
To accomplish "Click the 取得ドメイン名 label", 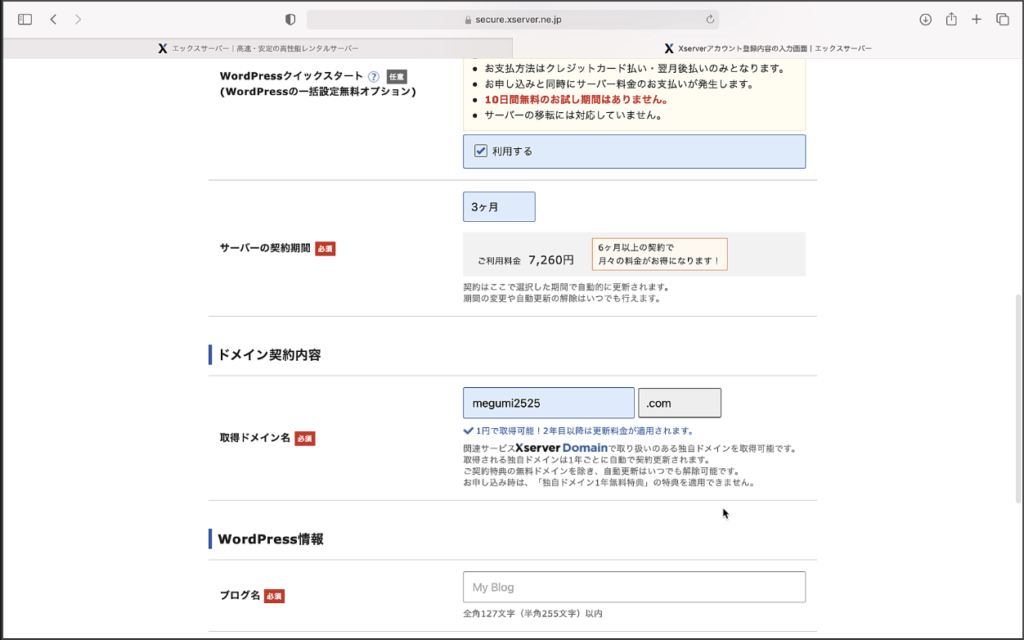I will (x=255, y=438).
